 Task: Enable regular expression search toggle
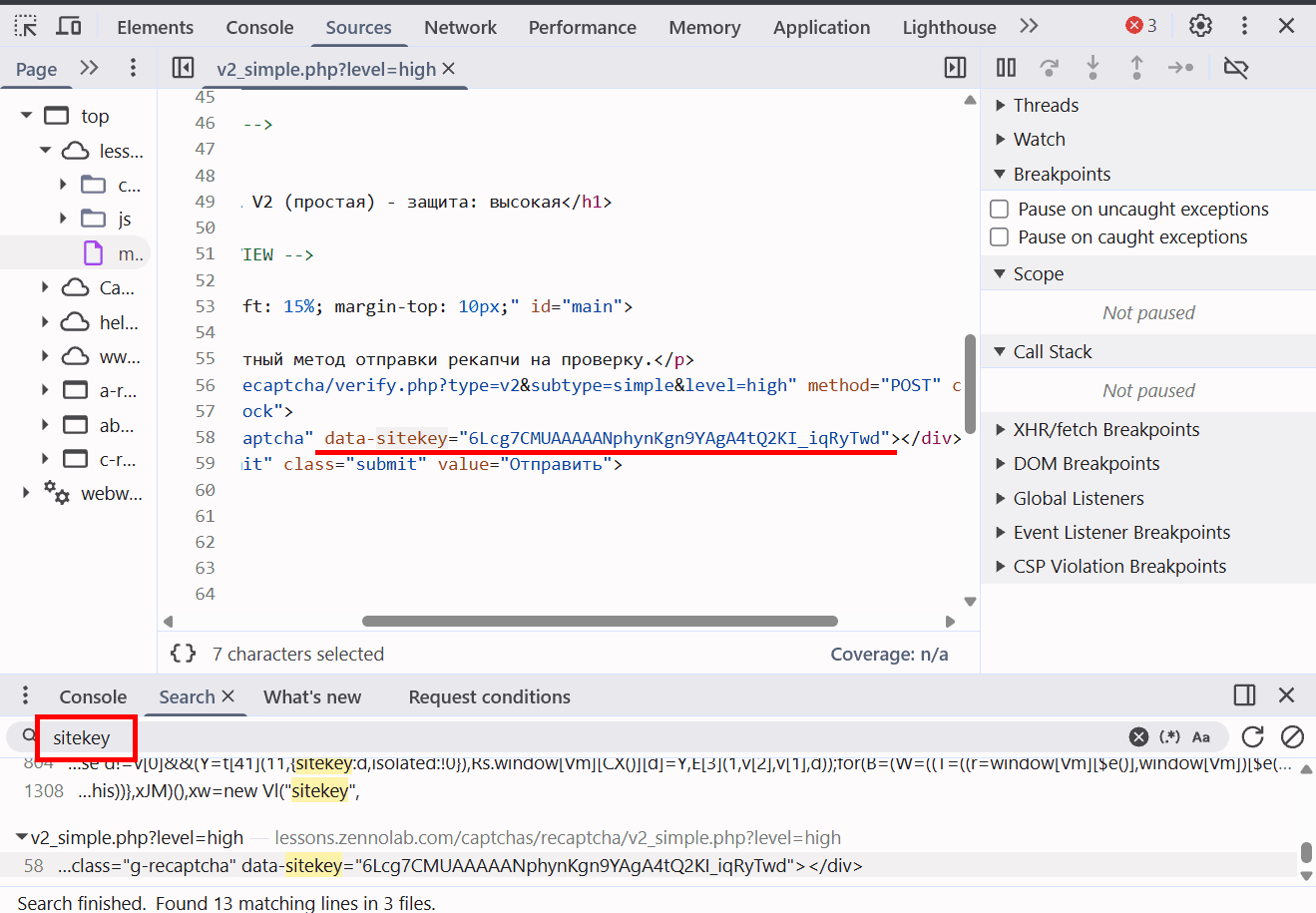point(1169,736)
